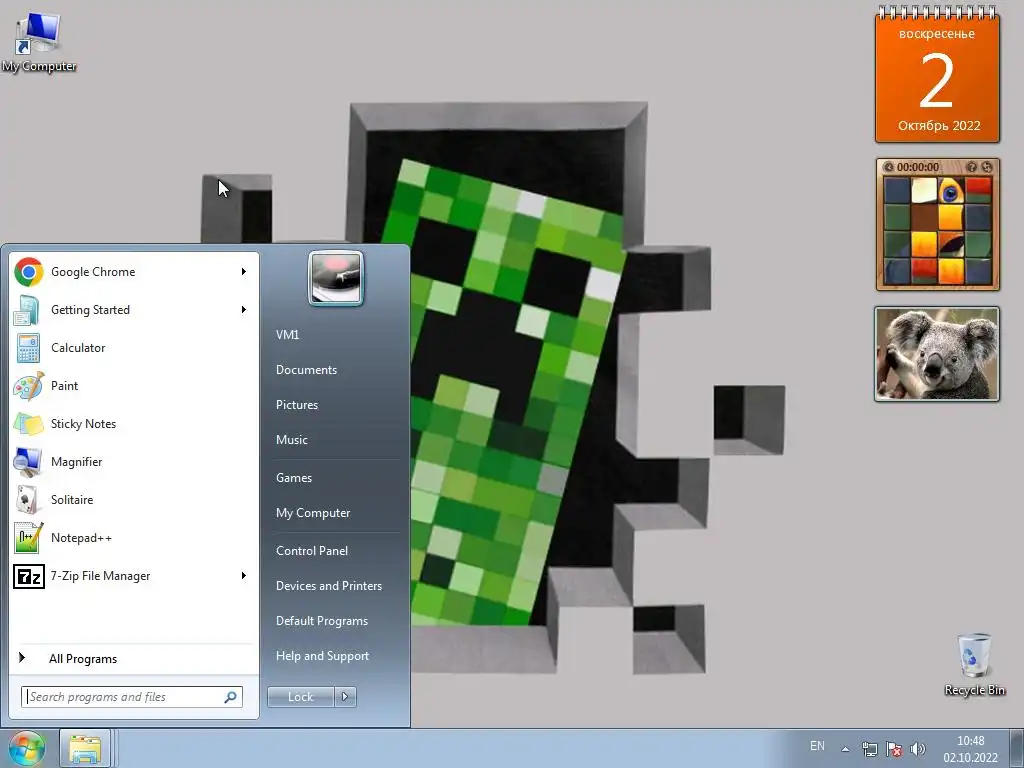Open Pictures library
The height and width of the screenshot is (768, 1024).
297,405
